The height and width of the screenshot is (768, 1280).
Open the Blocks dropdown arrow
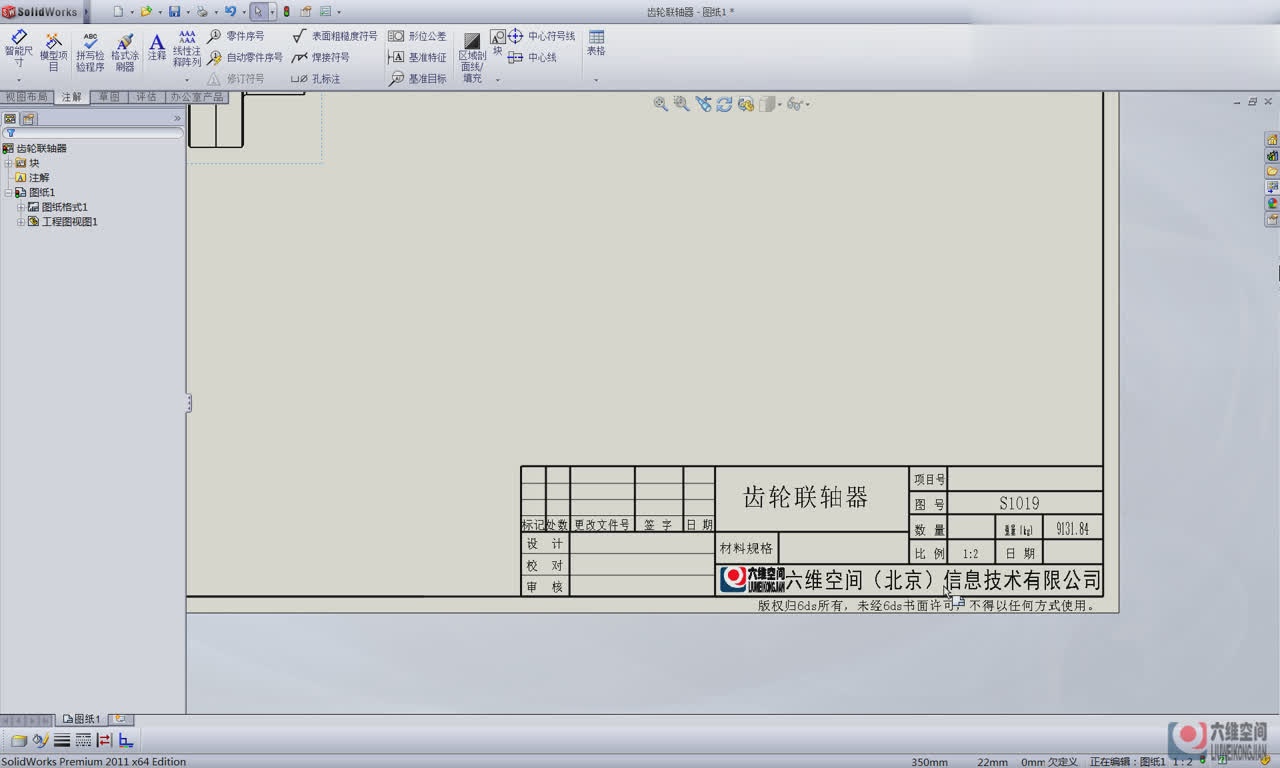click(x=497, y=80)
